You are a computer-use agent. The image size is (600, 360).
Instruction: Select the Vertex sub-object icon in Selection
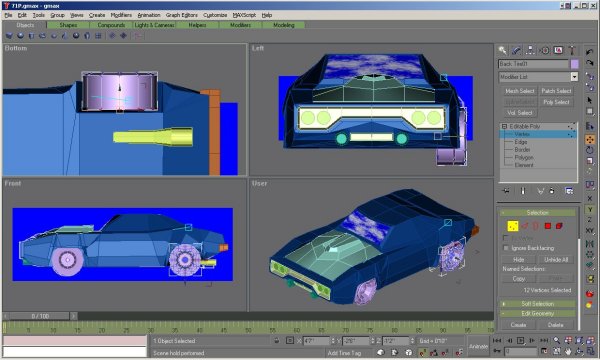(512, 226)
